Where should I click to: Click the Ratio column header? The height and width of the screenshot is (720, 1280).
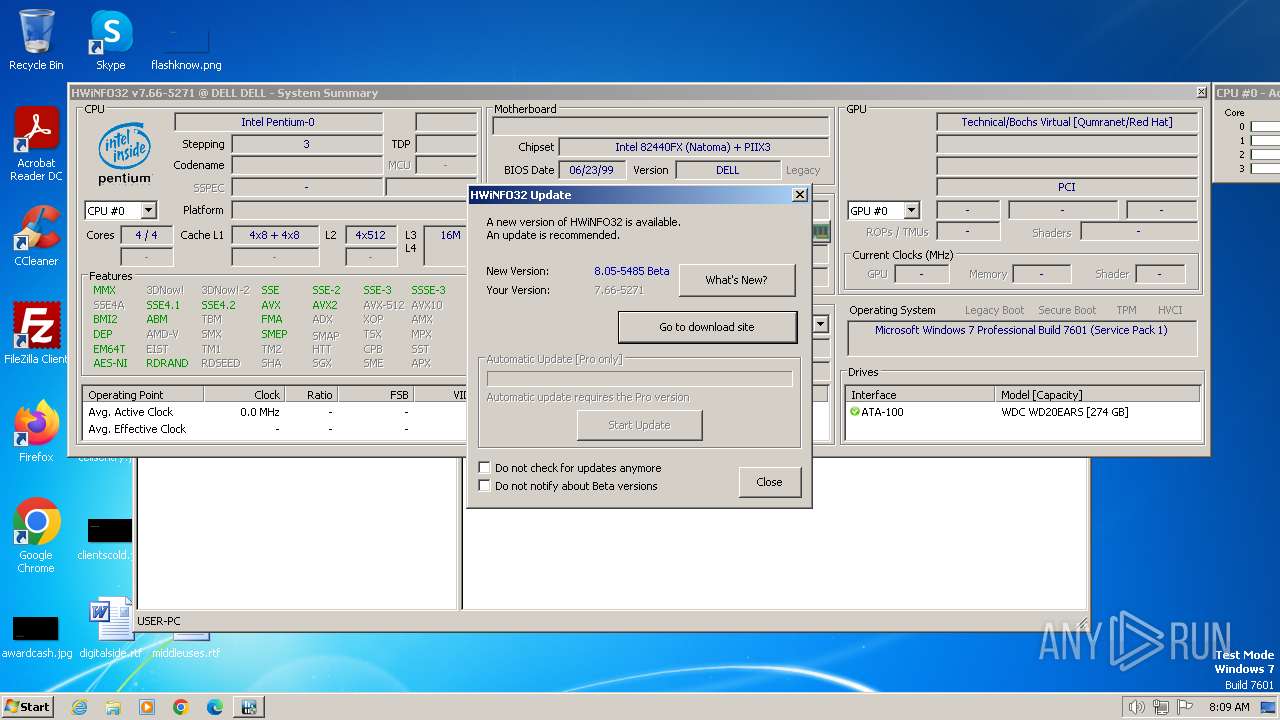(310, 395)
